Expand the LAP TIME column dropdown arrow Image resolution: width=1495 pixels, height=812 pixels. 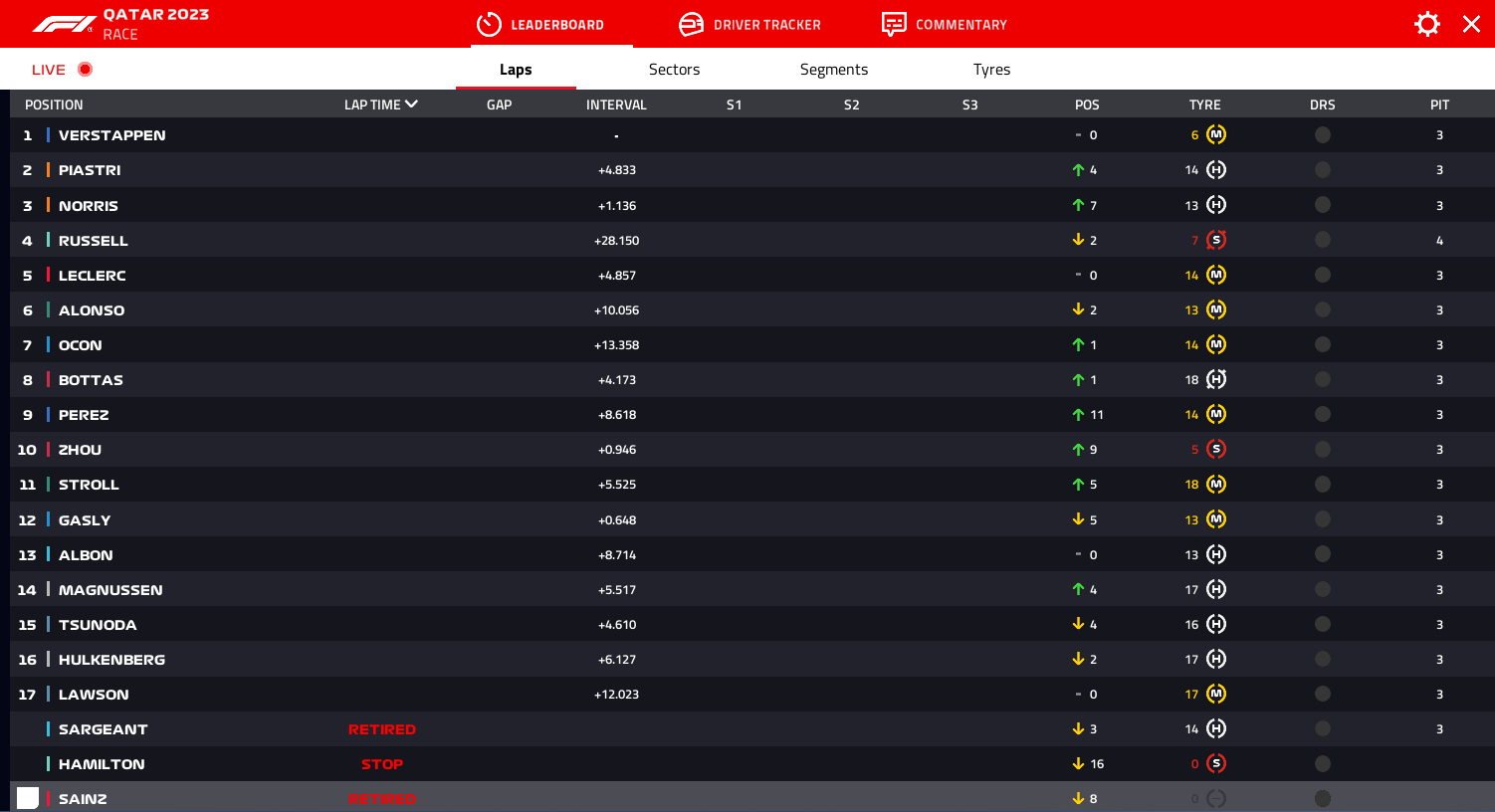[412, 103]
